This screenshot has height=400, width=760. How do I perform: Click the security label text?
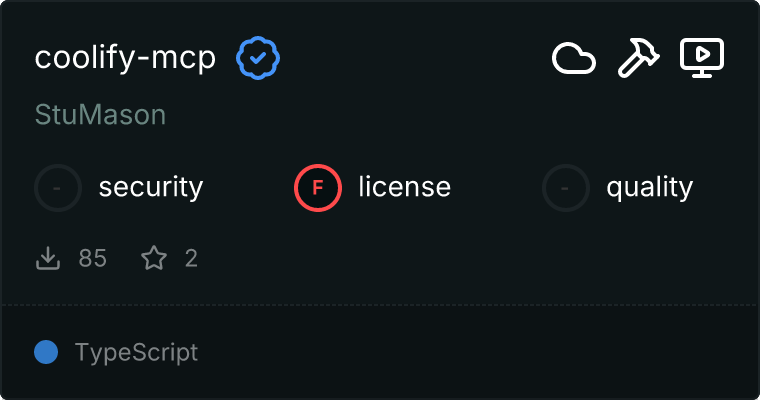pyautogui.click(x=151, y=187)
